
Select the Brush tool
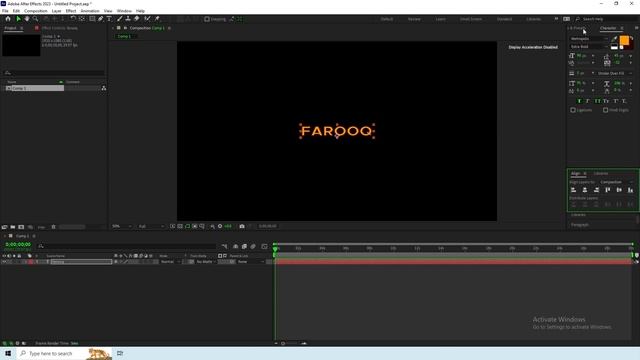tap(120, 19)
